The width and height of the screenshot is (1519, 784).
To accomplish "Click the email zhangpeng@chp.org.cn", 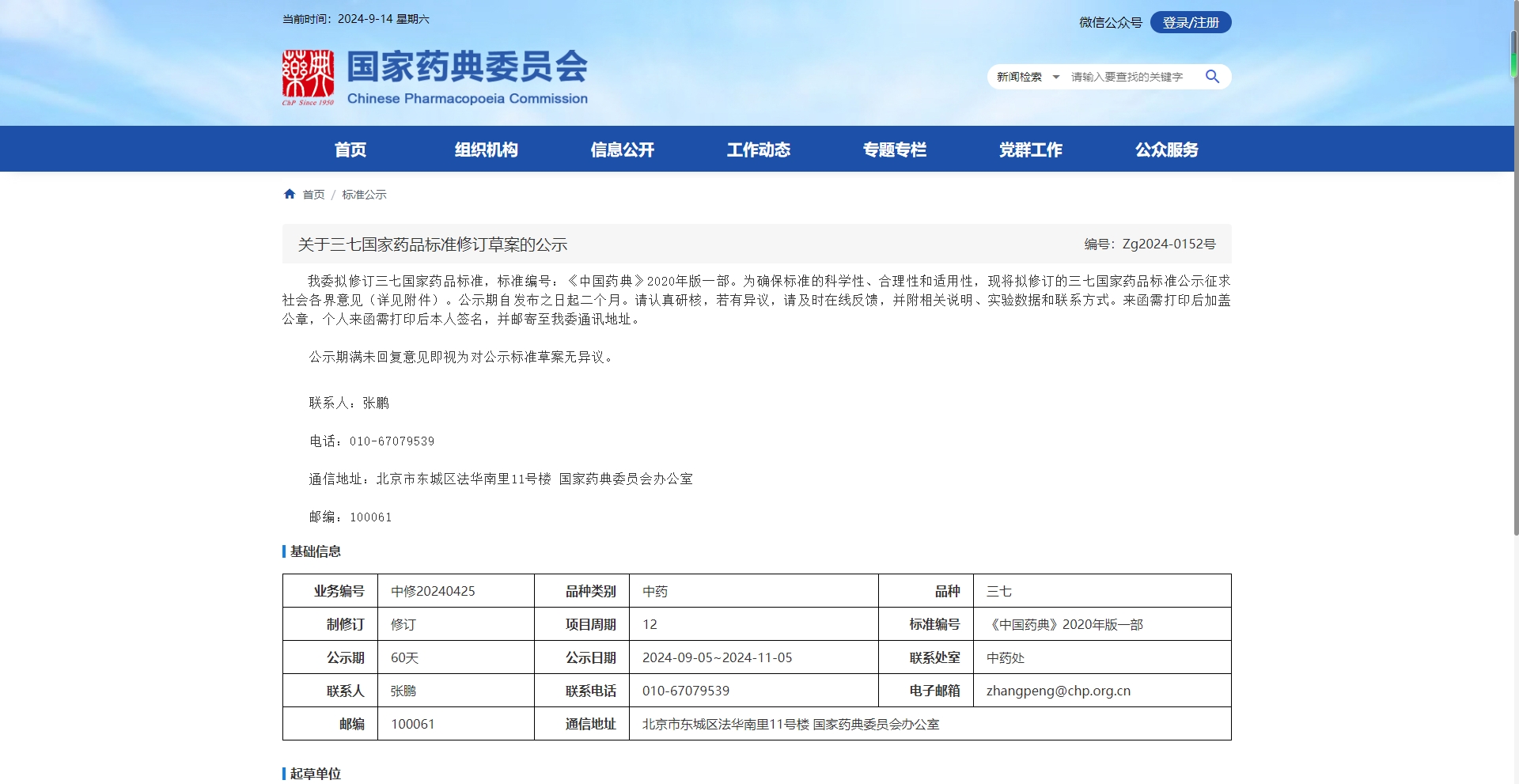I will pos(1058,691).
